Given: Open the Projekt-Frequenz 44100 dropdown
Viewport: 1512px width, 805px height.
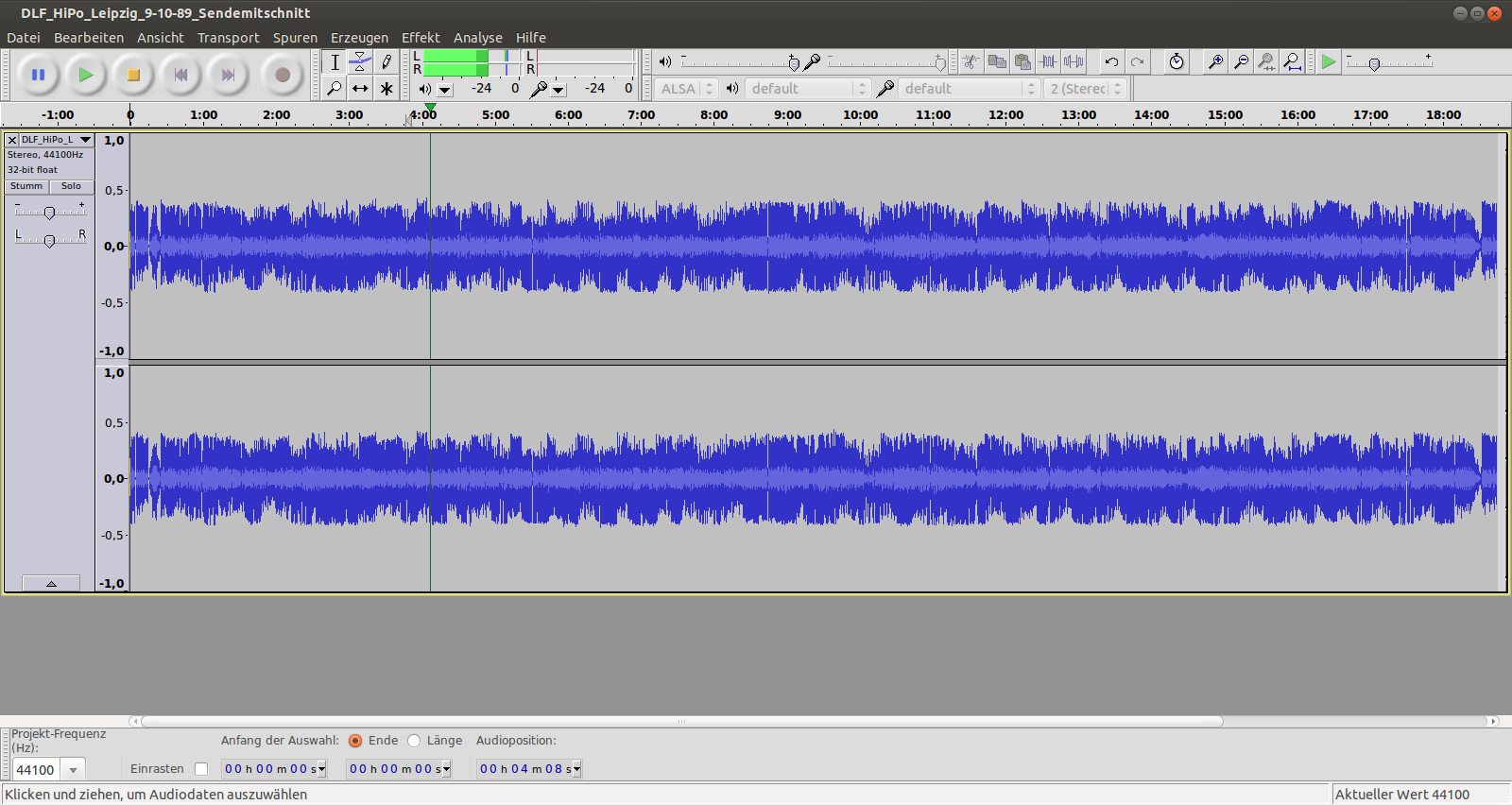Looking at the screenshot, I should [x=73, y=770].
